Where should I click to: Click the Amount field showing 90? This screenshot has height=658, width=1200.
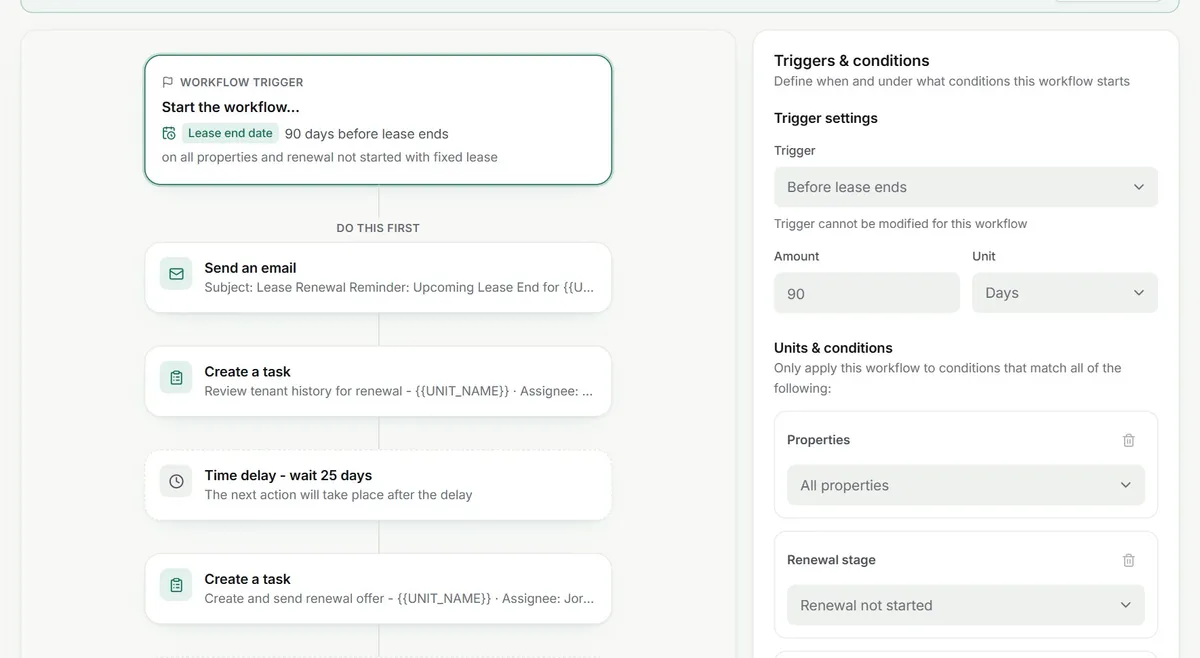(867, 293)
